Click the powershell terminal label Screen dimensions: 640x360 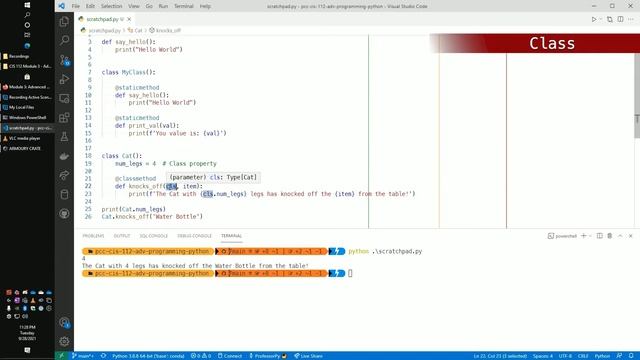tap(562, 236)
